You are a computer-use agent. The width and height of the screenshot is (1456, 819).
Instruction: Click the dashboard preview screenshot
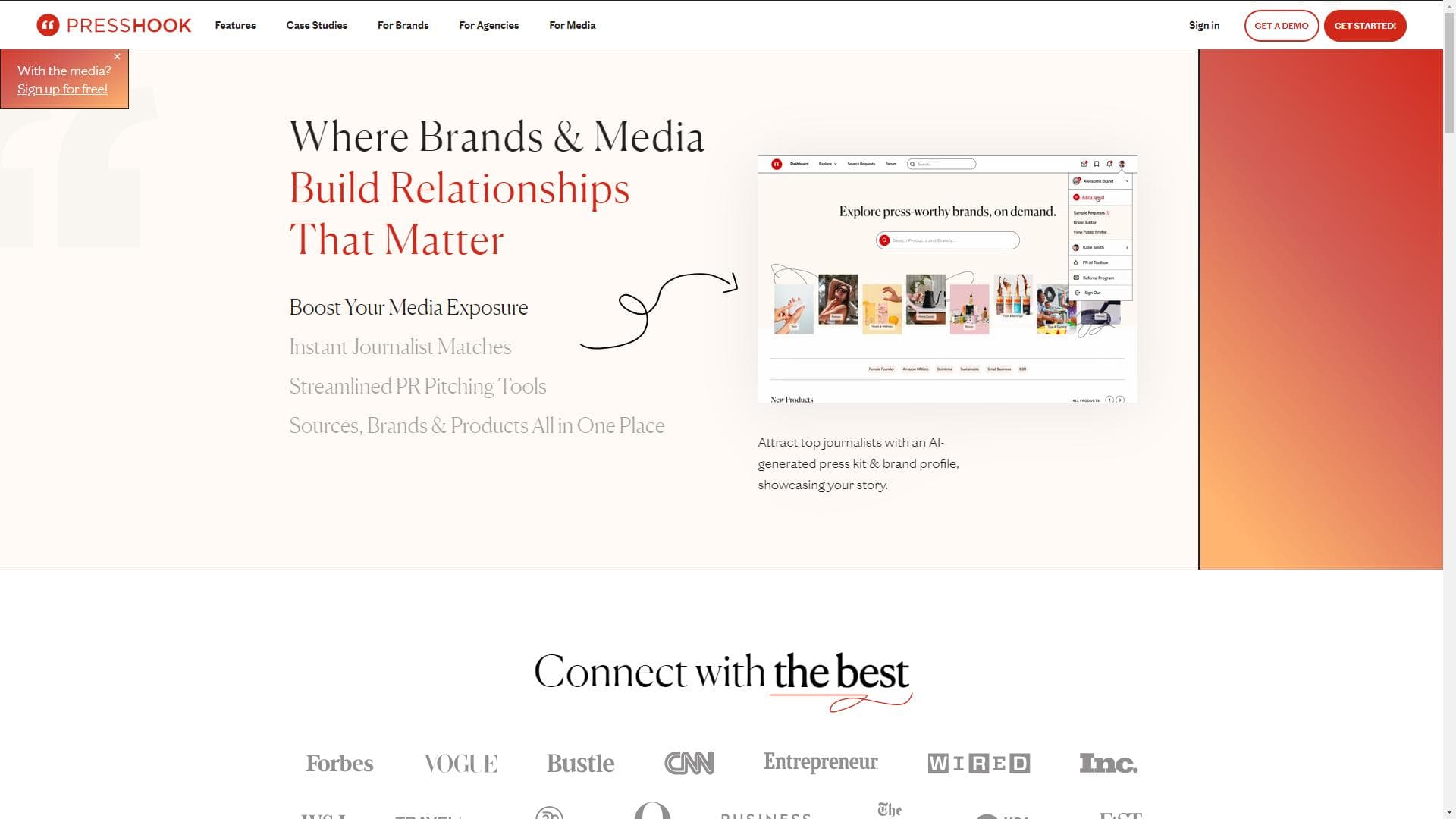pyautogui.click(x=946, y=279)
